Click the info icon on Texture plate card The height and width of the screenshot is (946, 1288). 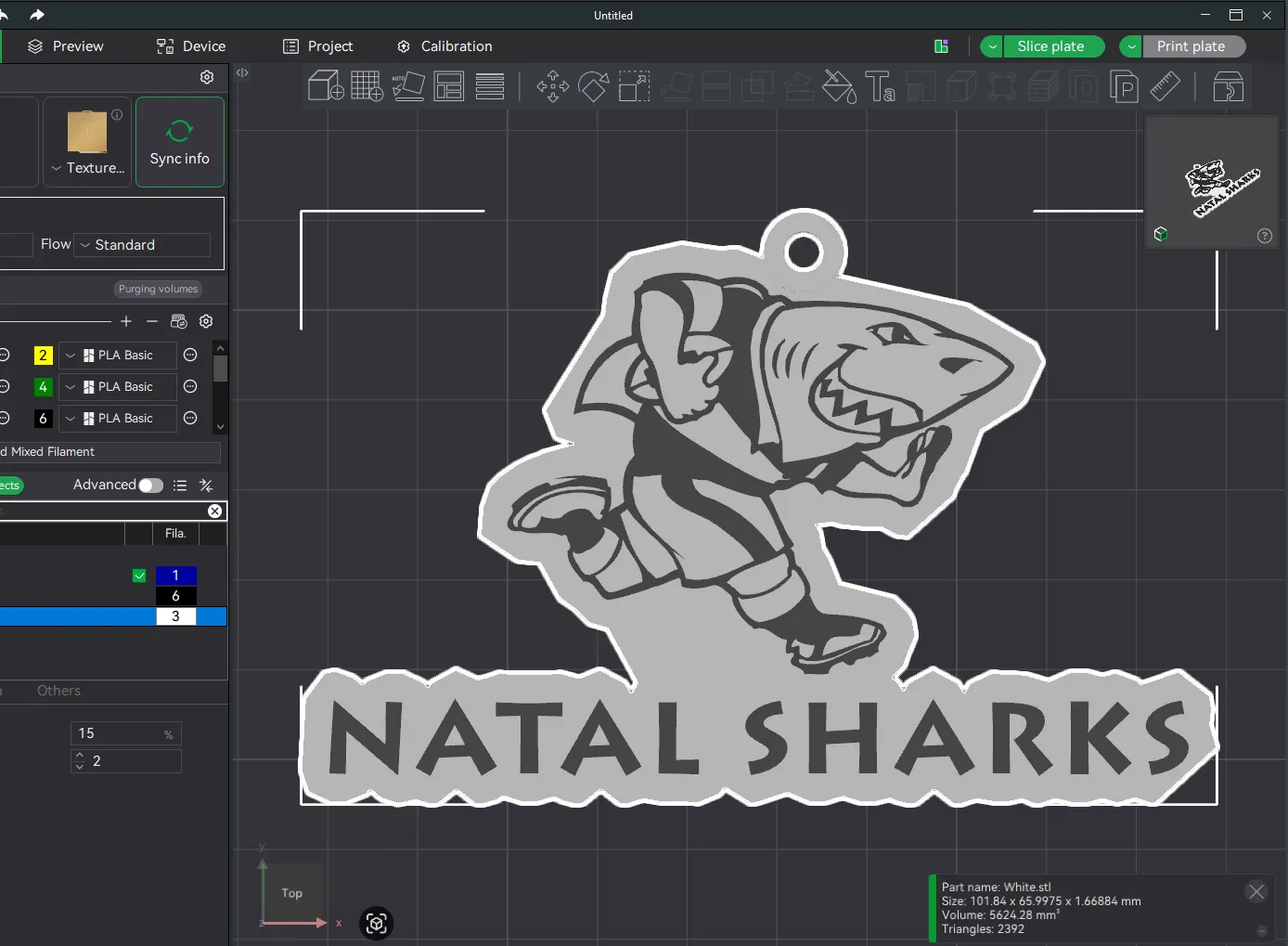point(117,115)
